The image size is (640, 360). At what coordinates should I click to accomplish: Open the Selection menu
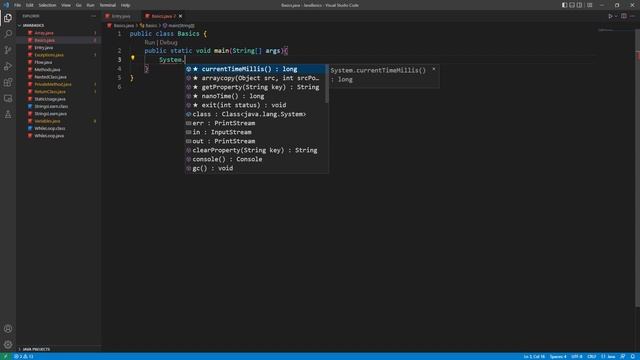coord(47,5)
